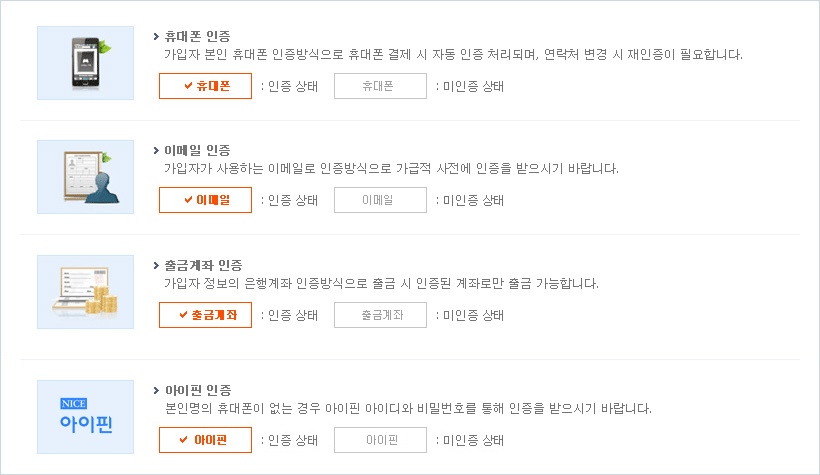Open the 휴대폰 인증 heading

197,36
